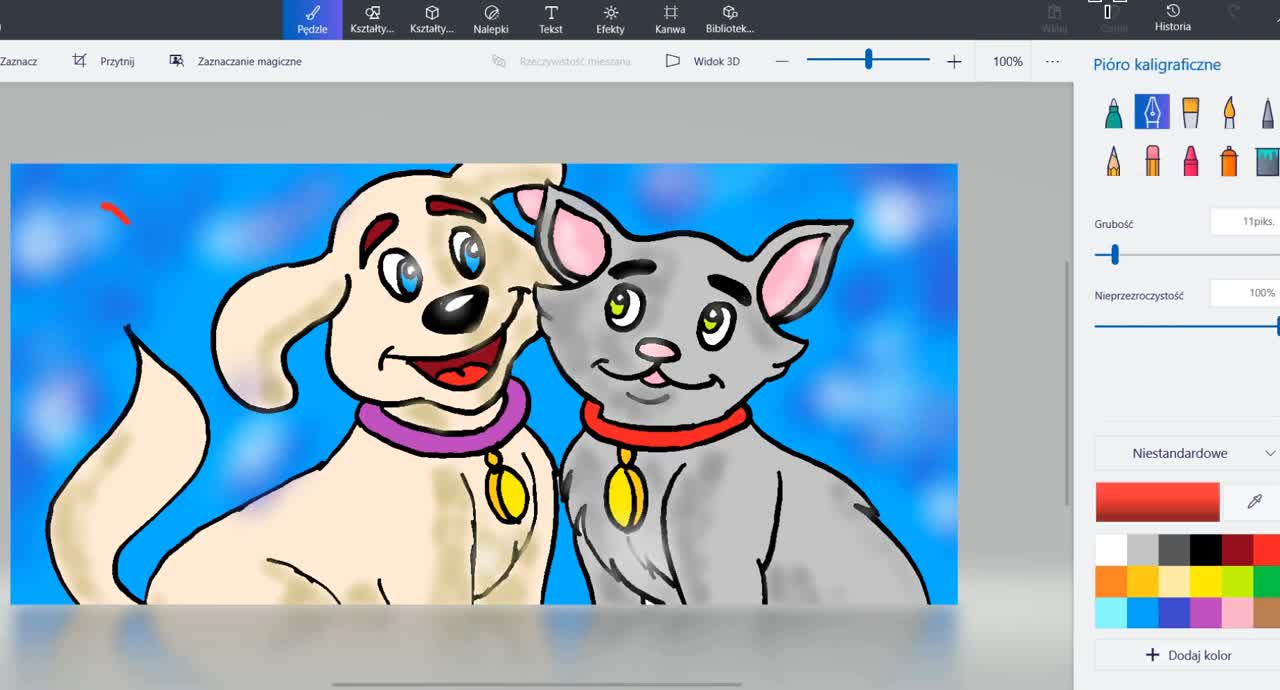1280x690 pixels.
Task: Open the 2D Kształty tab
Action: pos(372,19)
